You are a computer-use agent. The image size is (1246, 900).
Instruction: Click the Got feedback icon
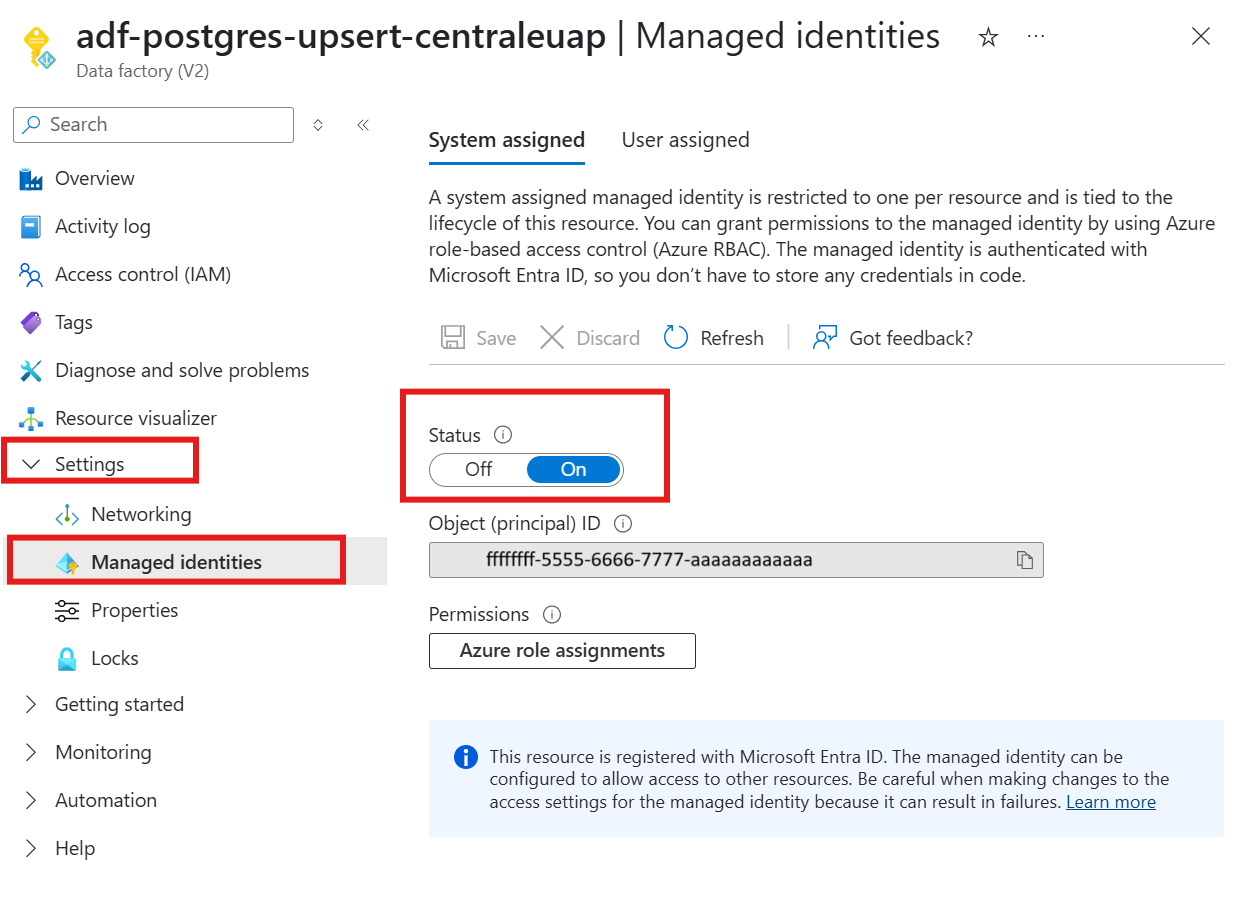(825, 338)
